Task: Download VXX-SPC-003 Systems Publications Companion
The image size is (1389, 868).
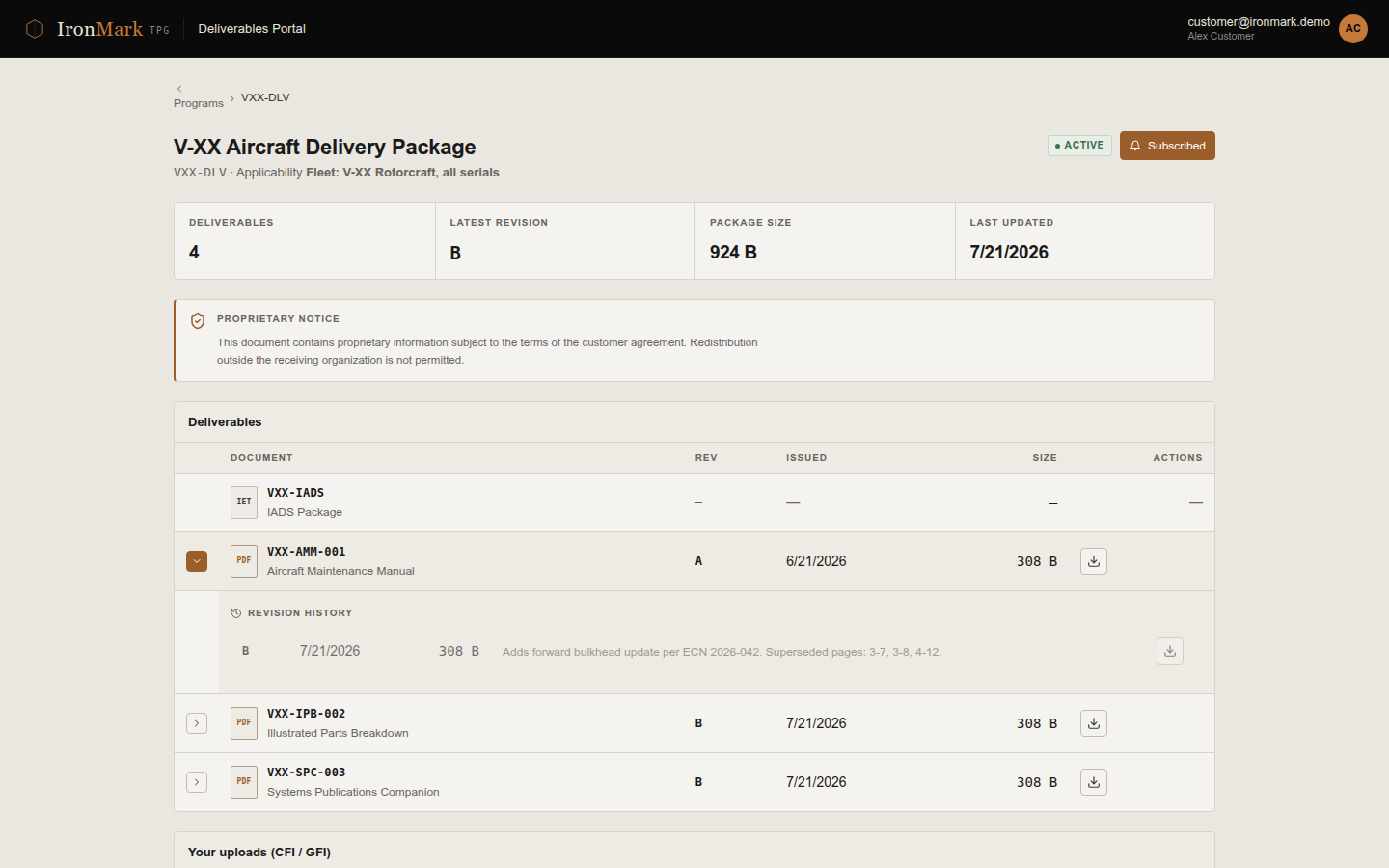Action: point(1094,782)
